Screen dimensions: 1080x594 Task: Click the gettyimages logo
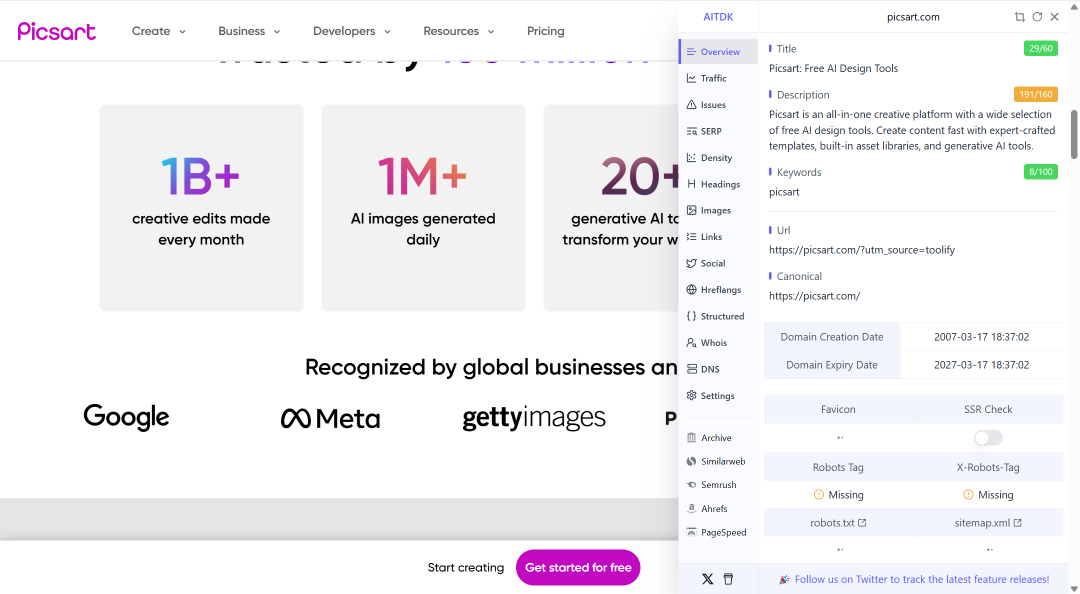pyautogui.click(x=534, y=418)
